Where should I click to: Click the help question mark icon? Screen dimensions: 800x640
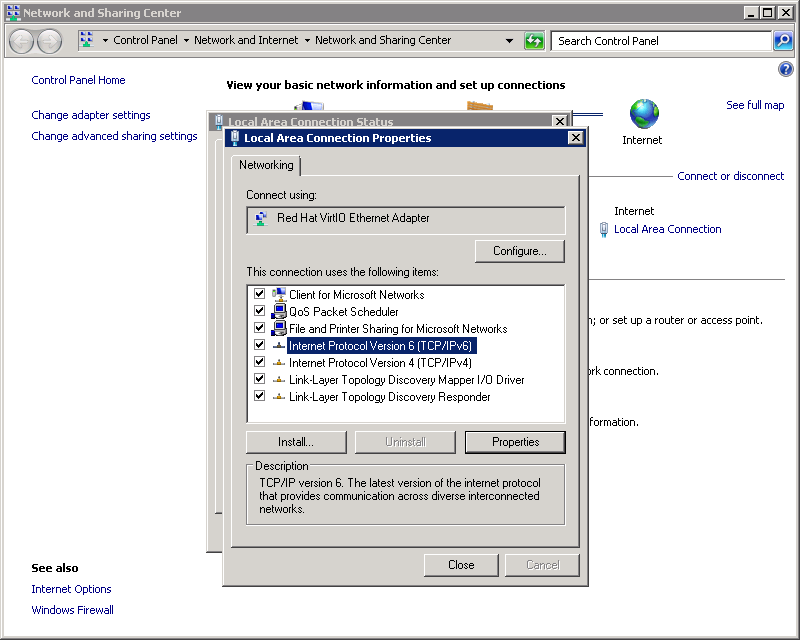click(785, 69)
